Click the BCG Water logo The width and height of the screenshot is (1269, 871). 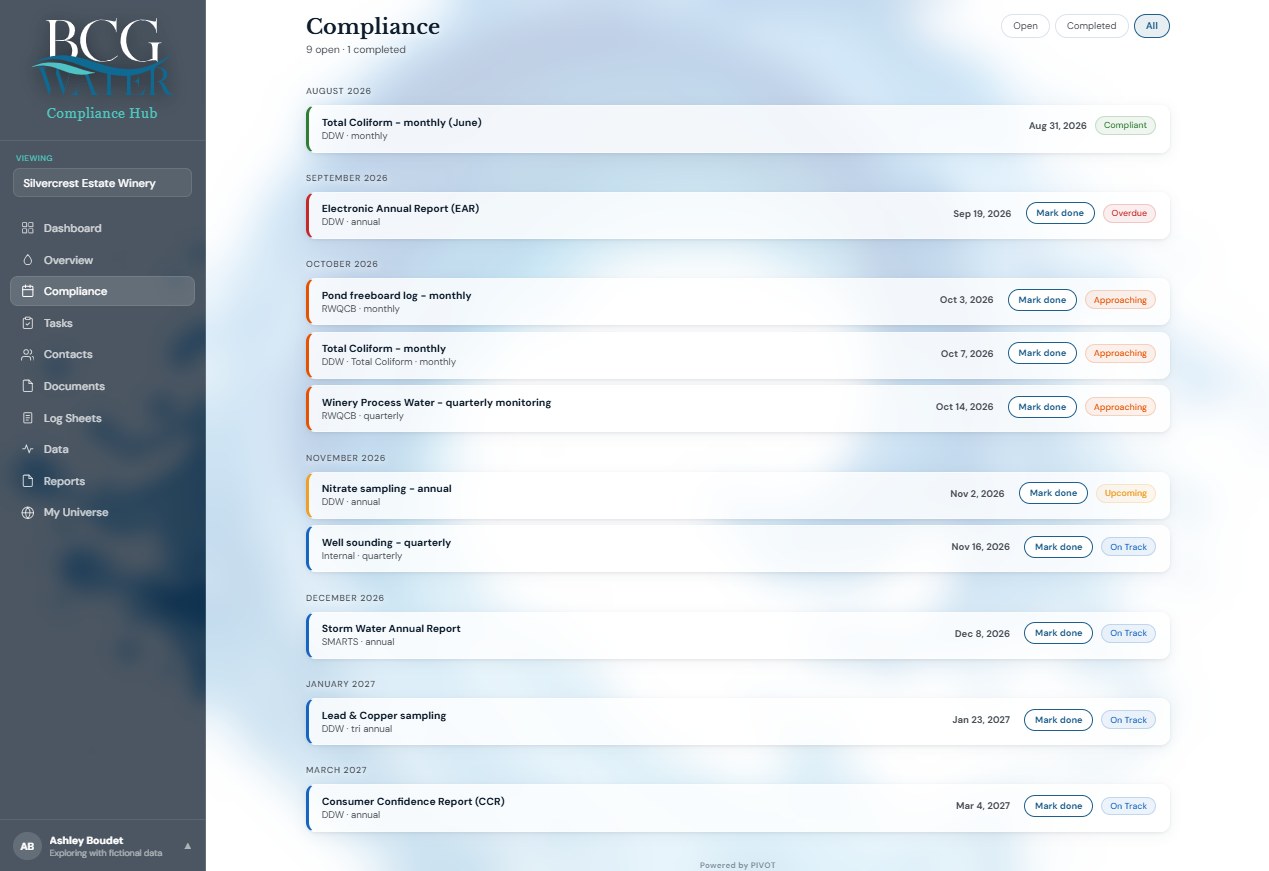coord(102,59)
